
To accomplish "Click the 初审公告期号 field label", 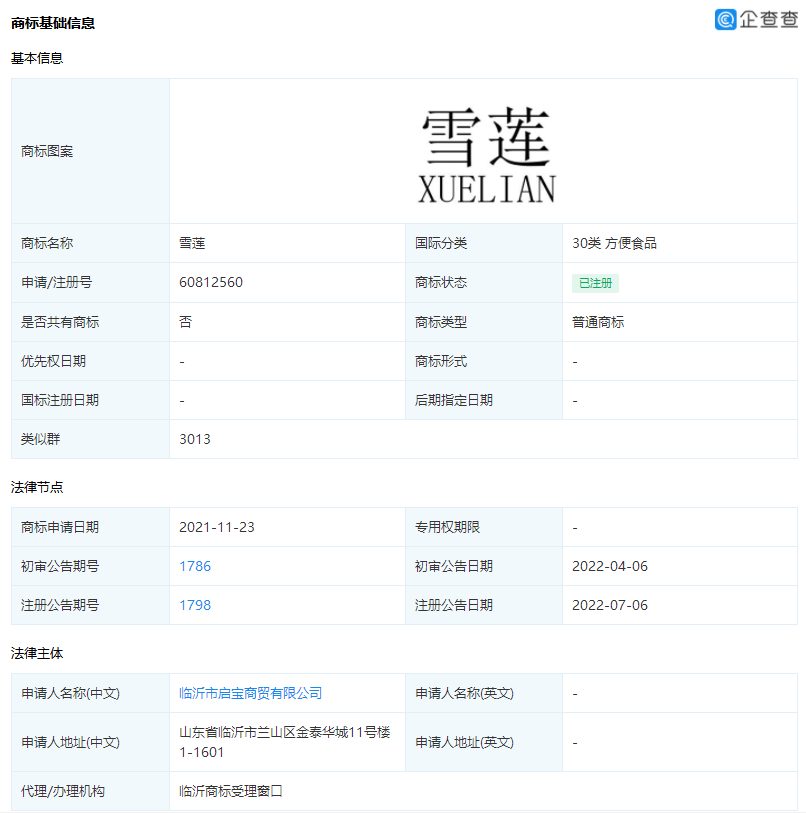I will coord(60,566).
